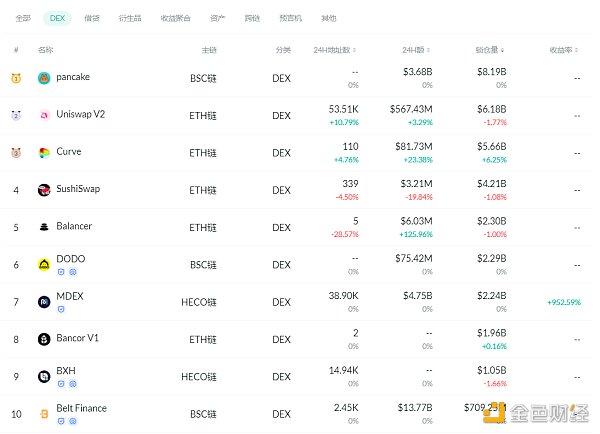Click the Curve logo icon

tap(44, 153)
